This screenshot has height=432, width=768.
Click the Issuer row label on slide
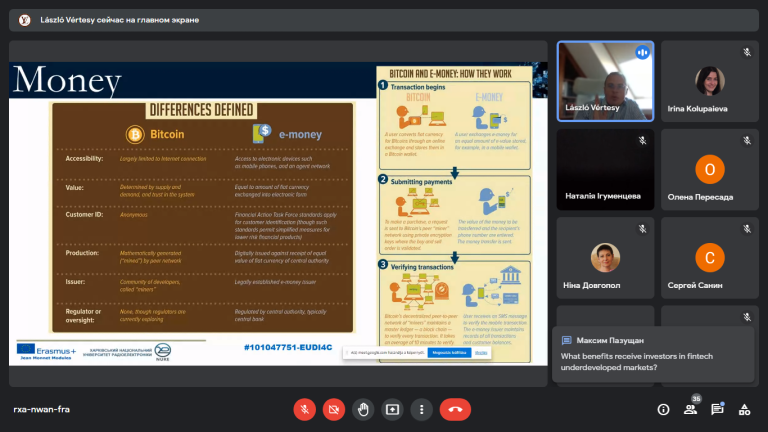point(75,282)
